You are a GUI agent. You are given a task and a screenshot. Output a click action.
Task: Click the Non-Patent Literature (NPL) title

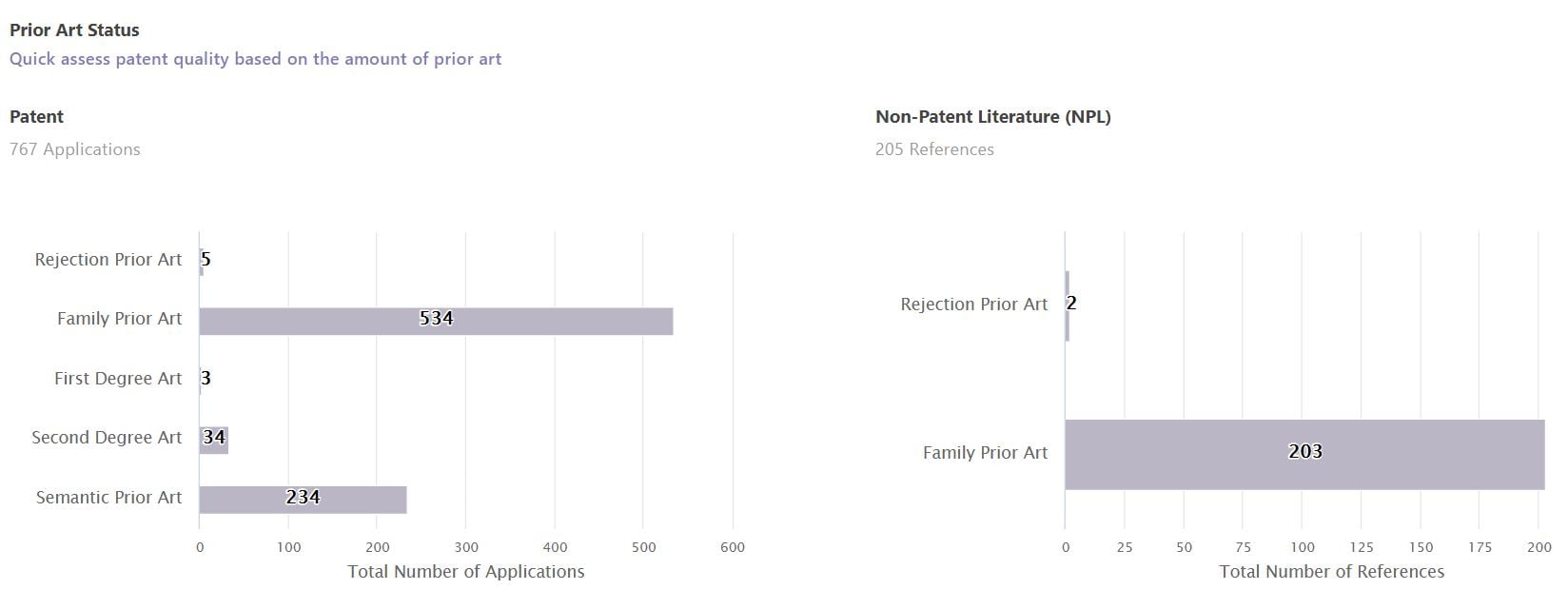993,117
